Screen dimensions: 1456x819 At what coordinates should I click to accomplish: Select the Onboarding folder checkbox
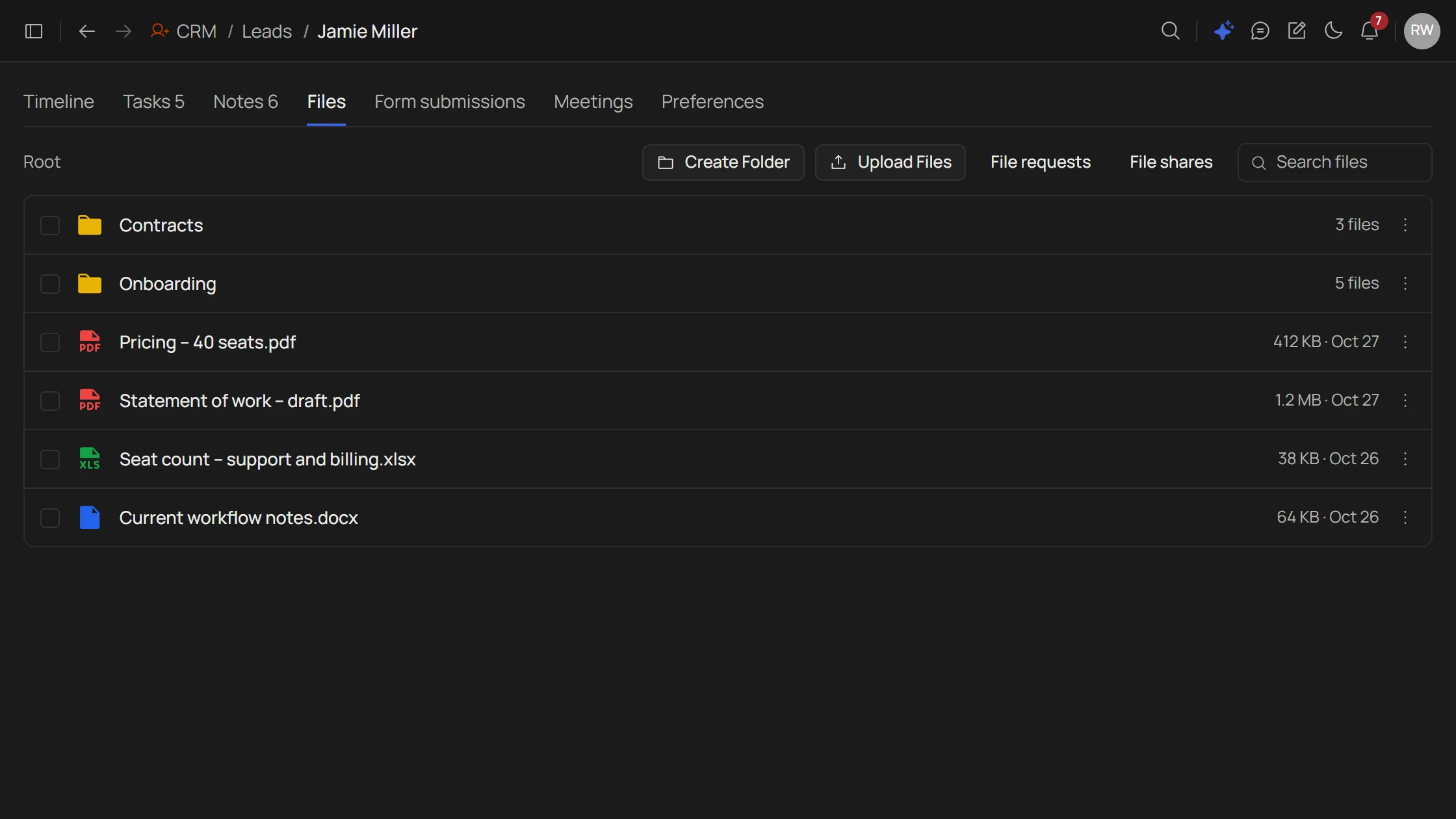coord(50,284)
